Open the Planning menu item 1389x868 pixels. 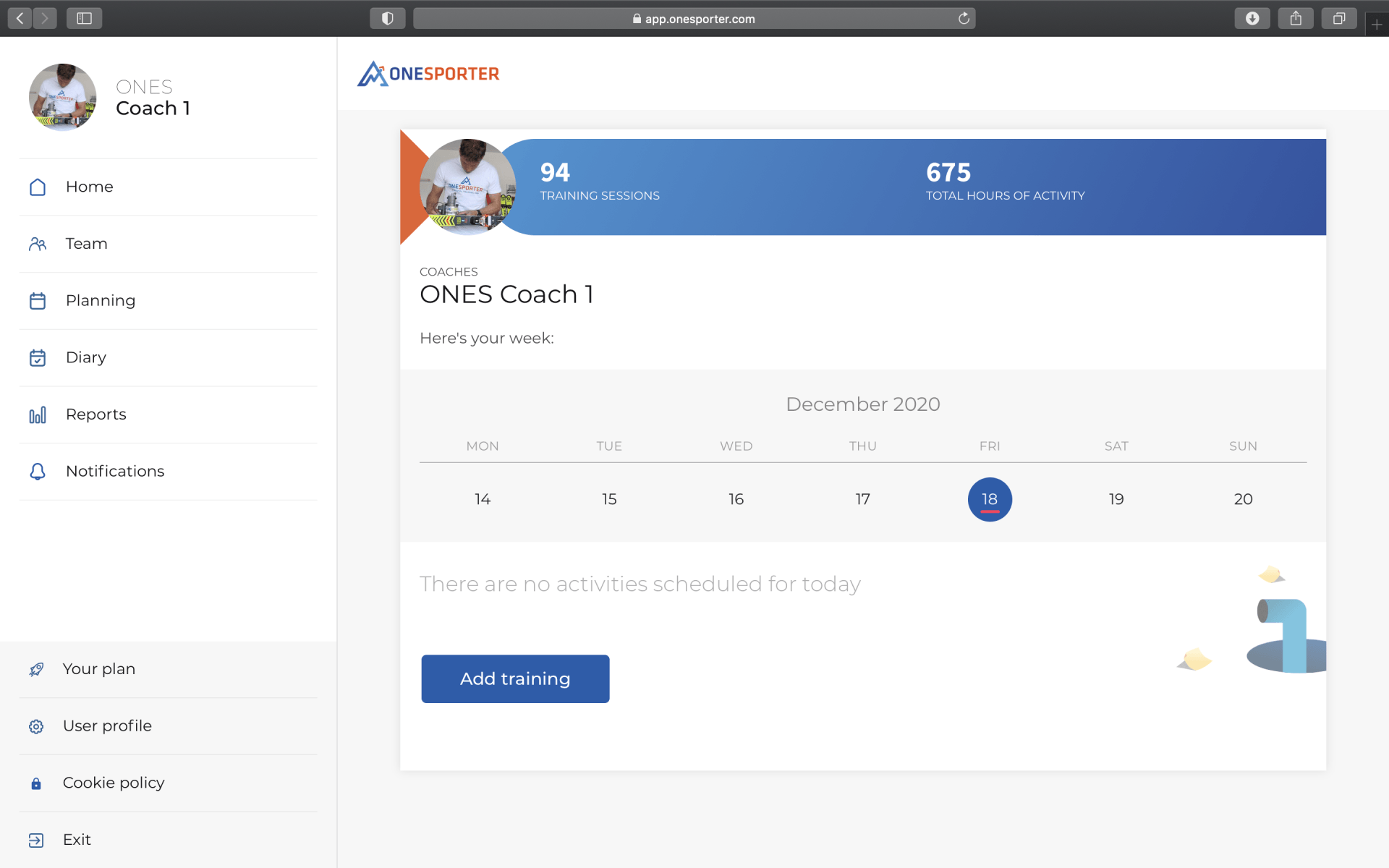point(168,301)
